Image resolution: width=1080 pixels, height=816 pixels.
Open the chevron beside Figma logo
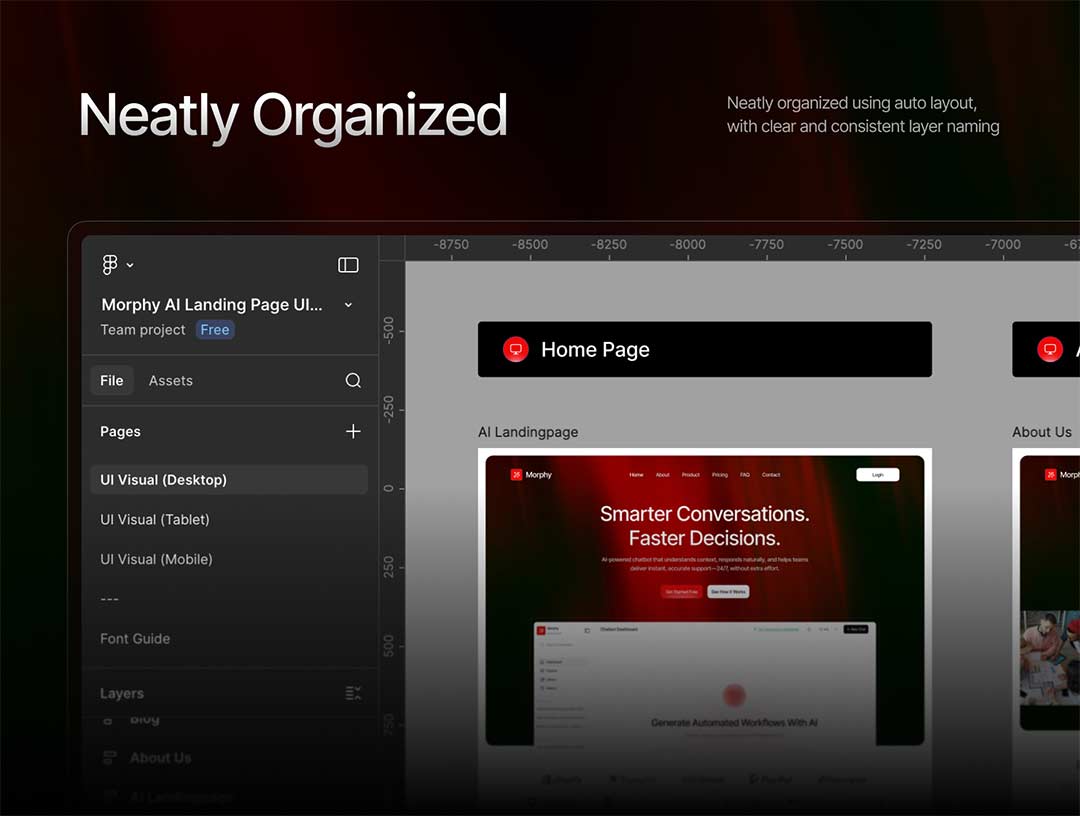point(130,265)
